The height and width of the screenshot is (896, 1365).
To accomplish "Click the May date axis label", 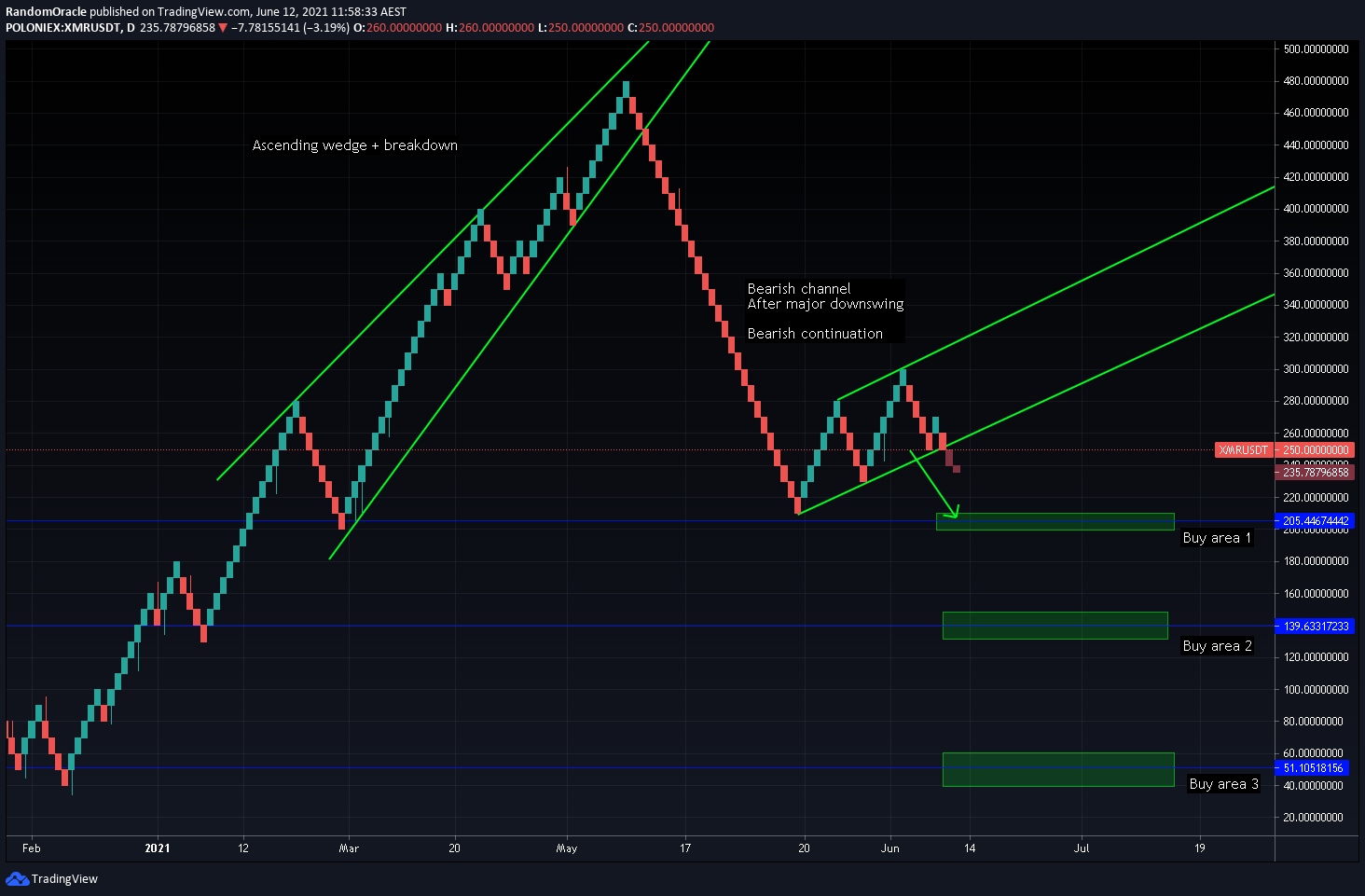I will coord(566,848).
